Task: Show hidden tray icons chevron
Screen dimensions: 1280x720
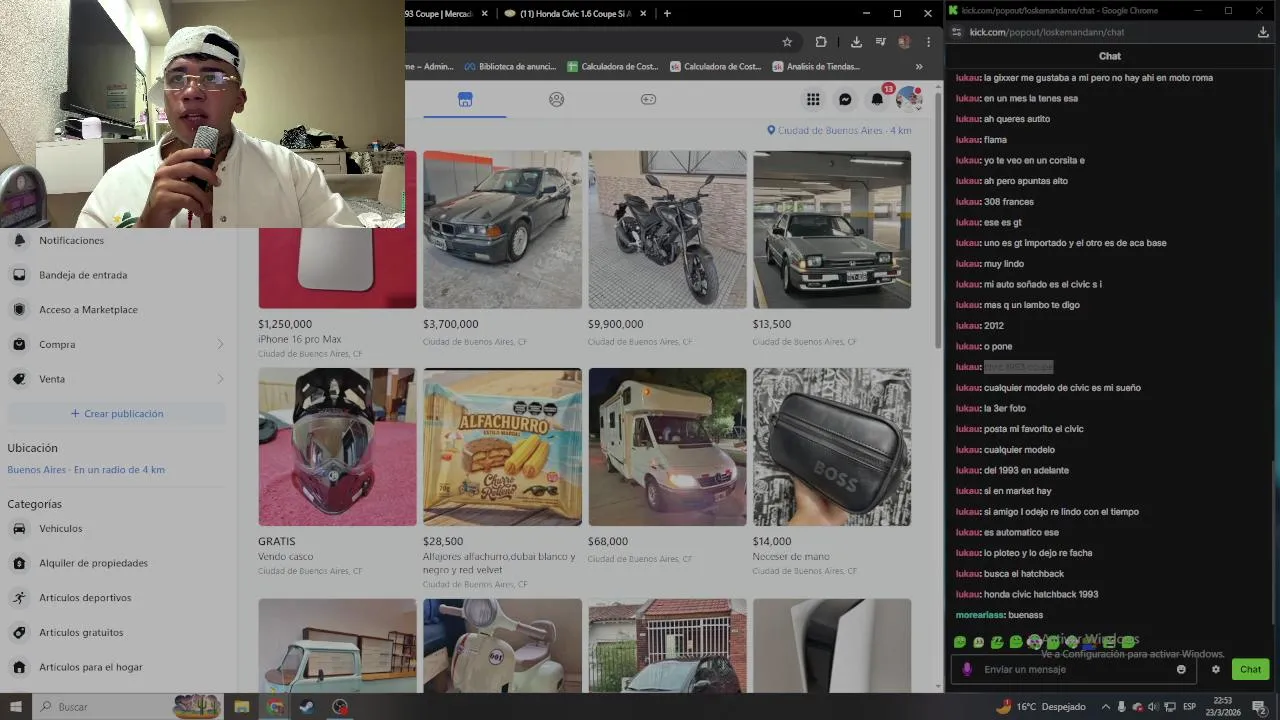Action: tap(1106, 707)
